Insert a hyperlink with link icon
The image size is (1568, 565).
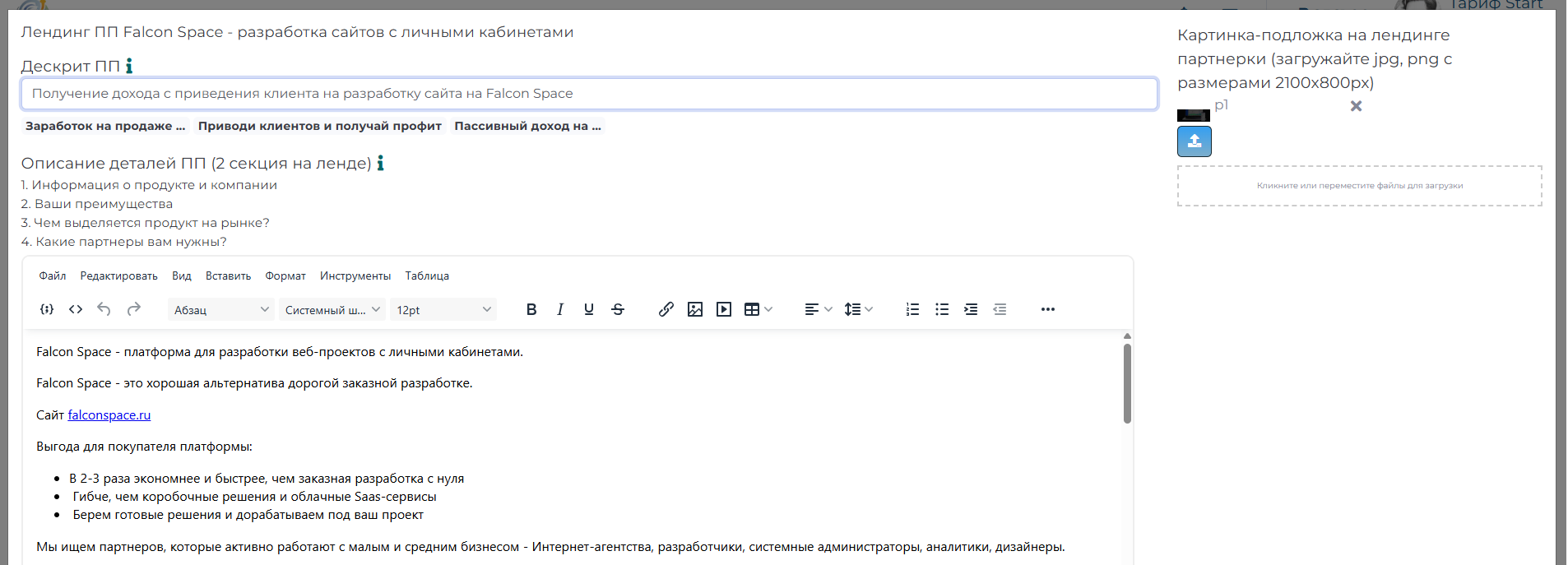(666, 309)
